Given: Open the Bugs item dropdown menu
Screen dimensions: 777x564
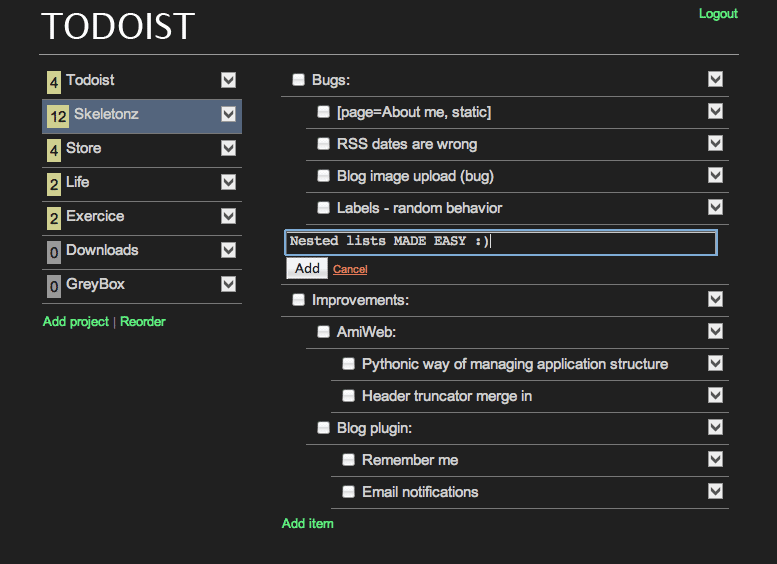Looking at the screenshot, I should click(x=714, y=79).
